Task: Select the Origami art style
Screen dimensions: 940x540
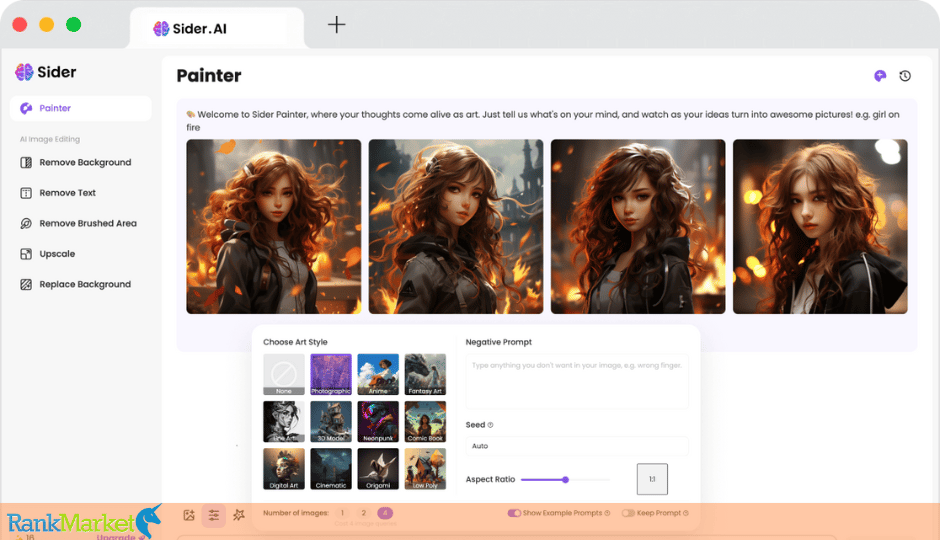Action: click(x=378, y=469)
